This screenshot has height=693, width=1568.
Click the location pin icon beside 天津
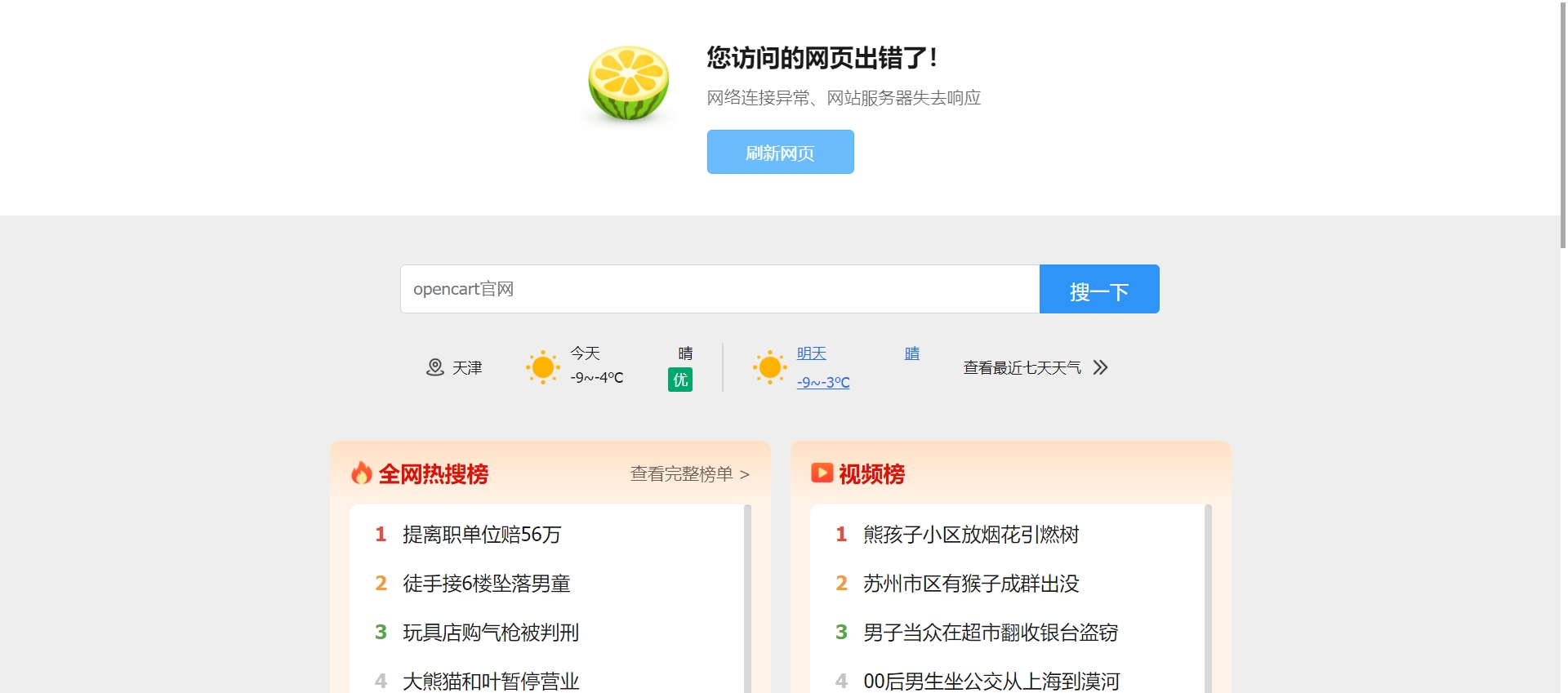coord(435,367)
